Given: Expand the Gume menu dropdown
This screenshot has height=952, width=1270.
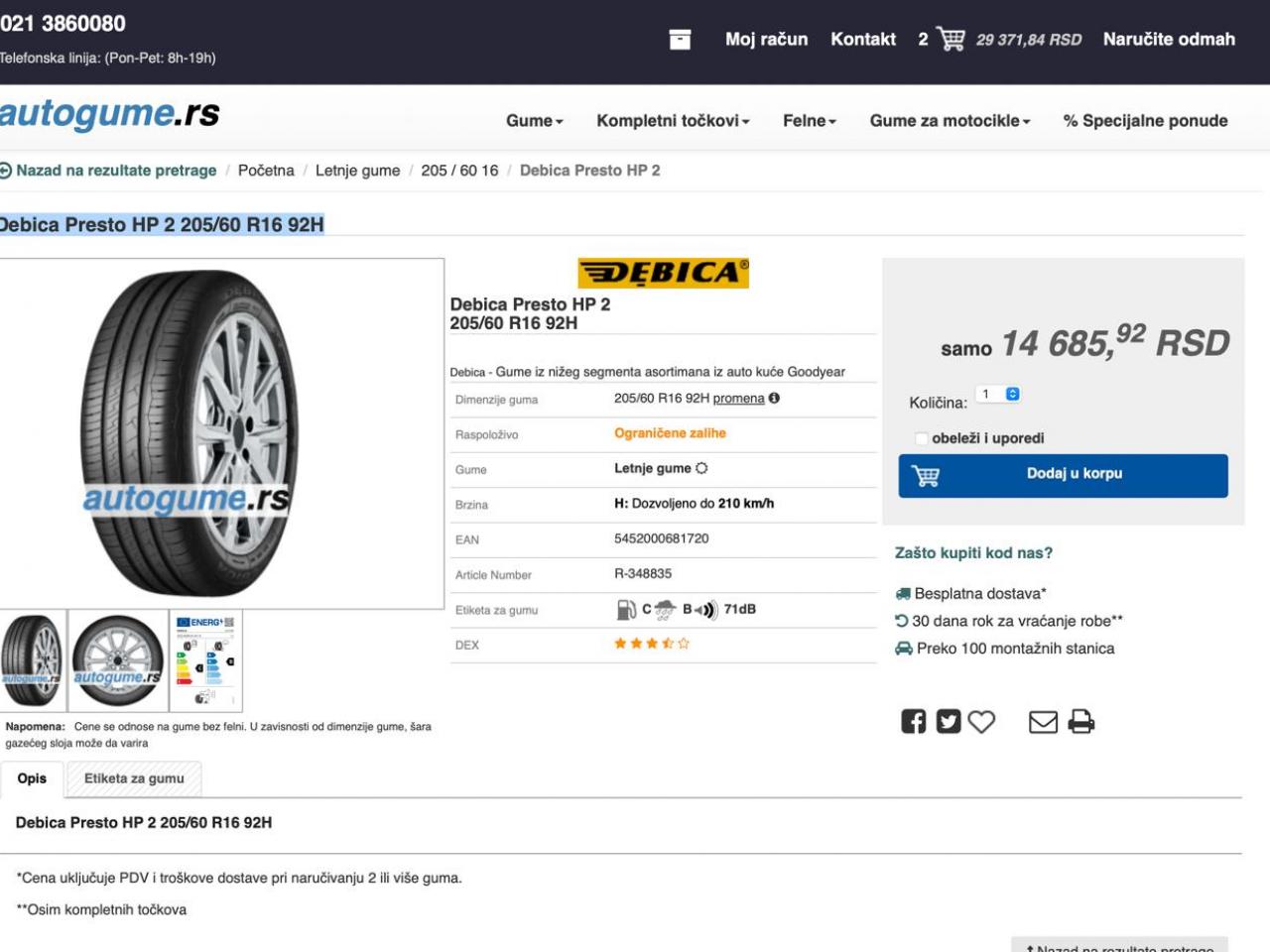Looking at the screenshot, I should [534, 120].
